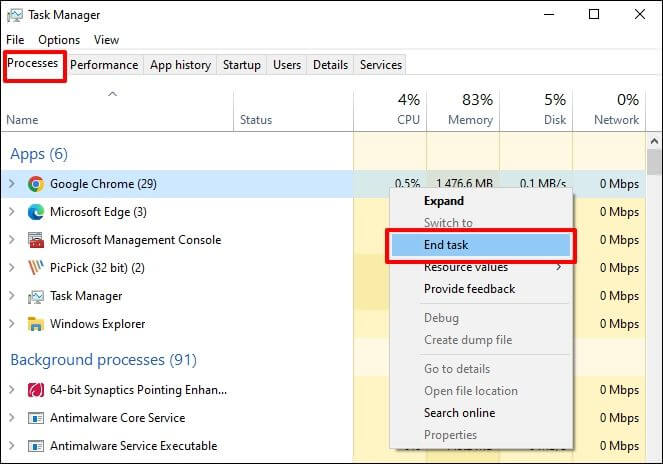This screenshot has width=663, height=464.
Task: Sort by the Disk column header
Action: pyautogui.click(x=536, y=110)
